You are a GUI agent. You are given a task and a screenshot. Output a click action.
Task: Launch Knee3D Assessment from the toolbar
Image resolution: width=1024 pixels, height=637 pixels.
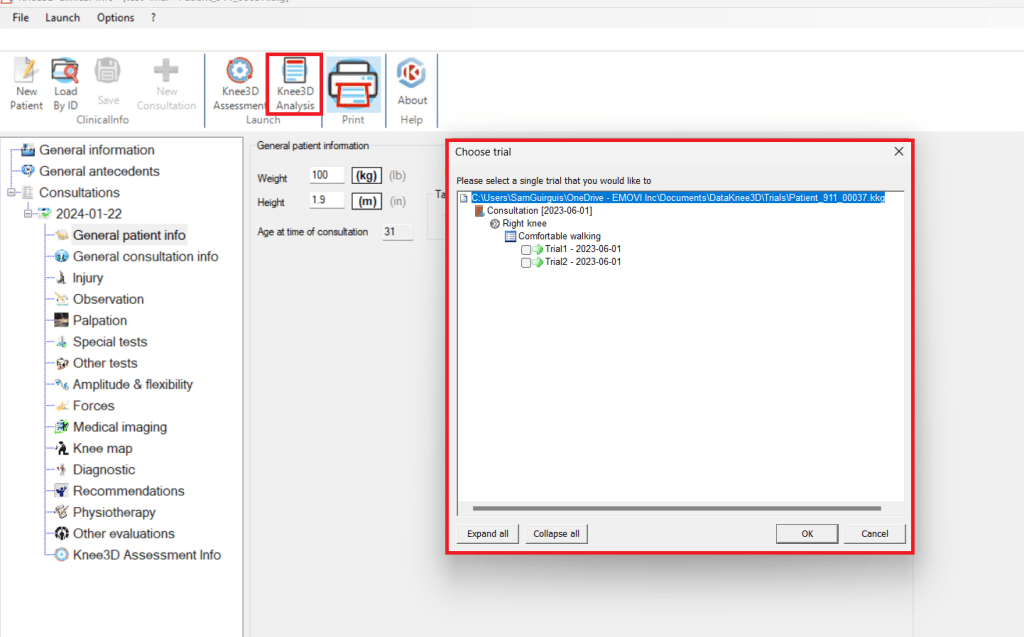coord(239,84)
